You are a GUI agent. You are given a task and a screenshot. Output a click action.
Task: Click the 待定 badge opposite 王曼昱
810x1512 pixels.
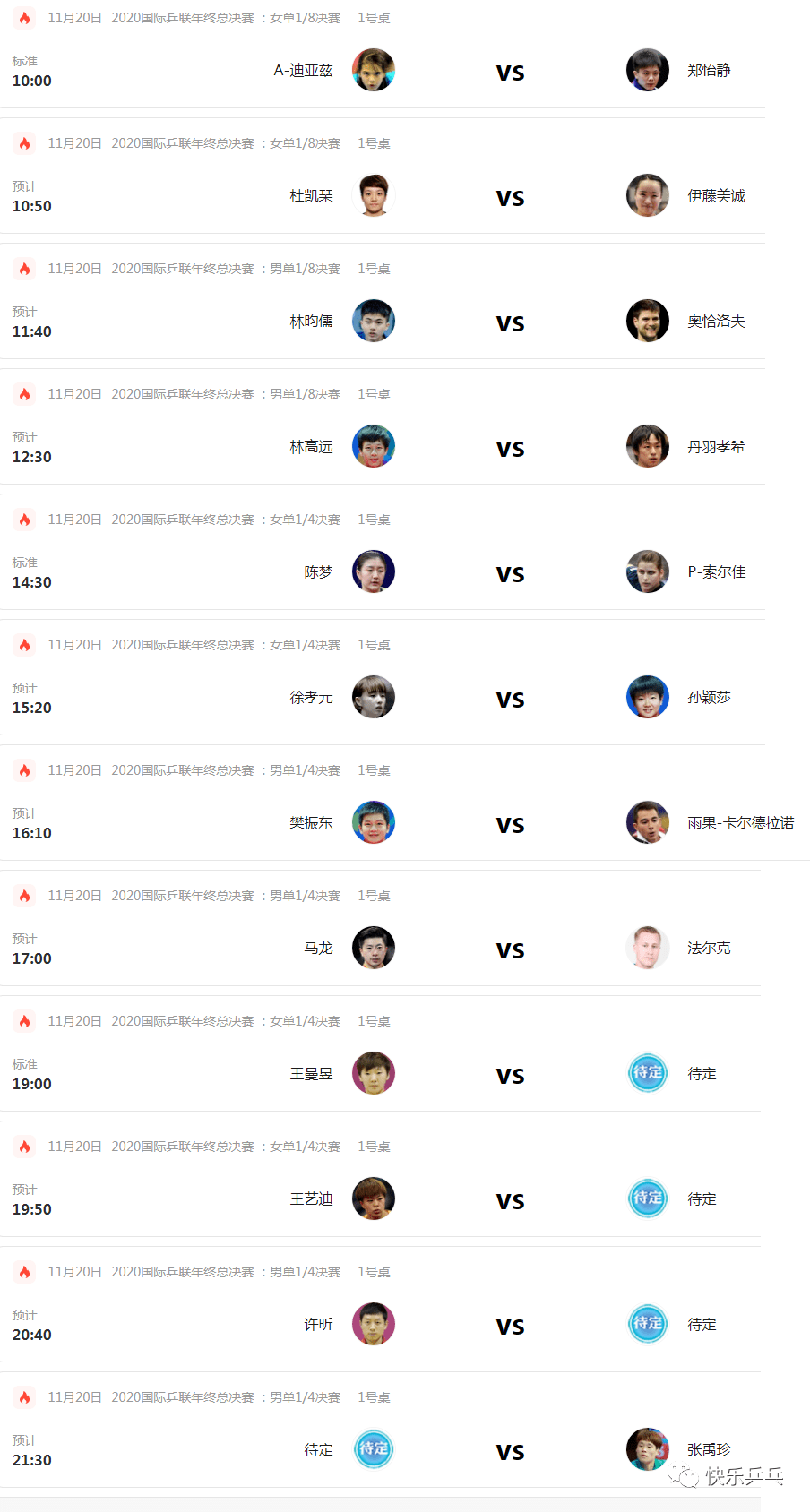[648, 1073]
